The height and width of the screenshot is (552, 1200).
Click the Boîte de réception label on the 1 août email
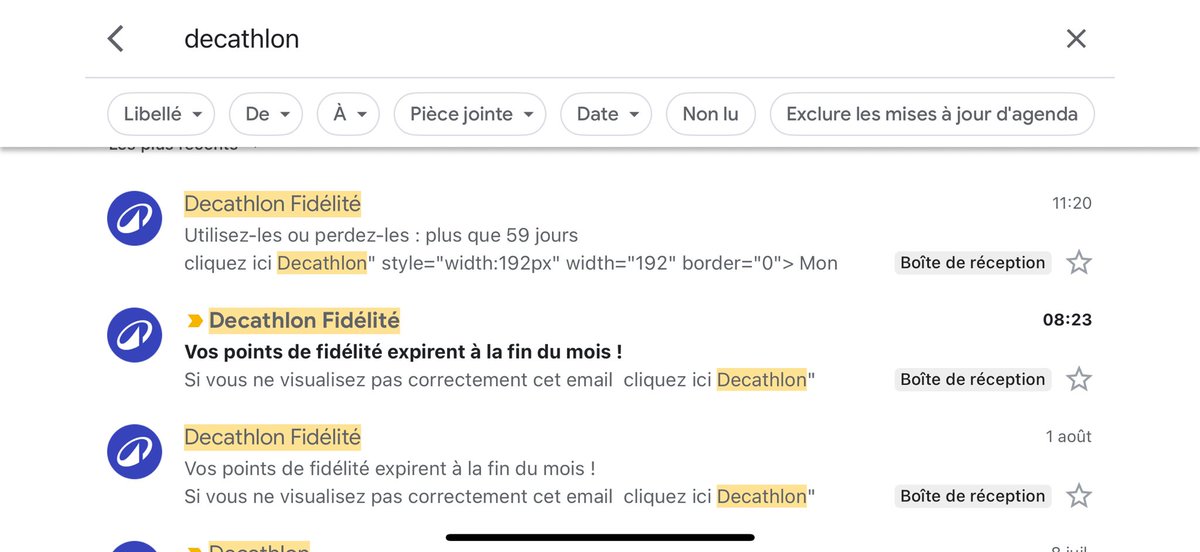click(x=973, y=496)
